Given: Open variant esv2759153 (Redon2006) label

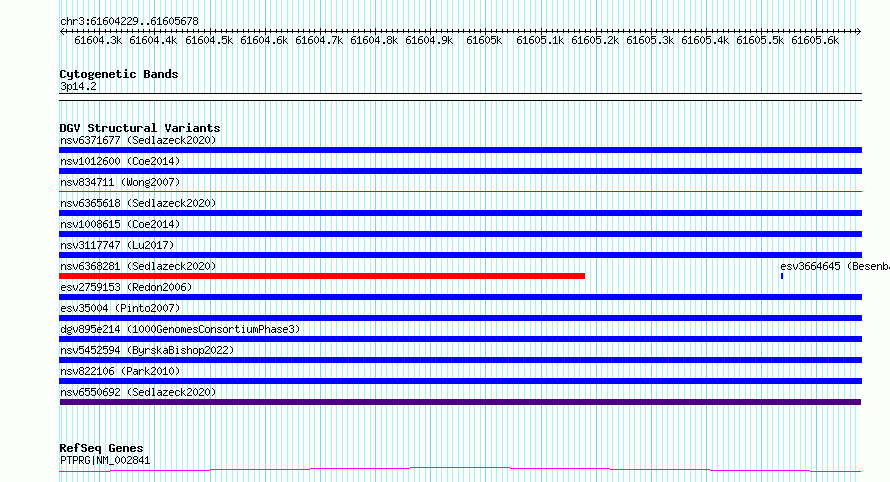Looking at the screenshot, I should 126,287.
